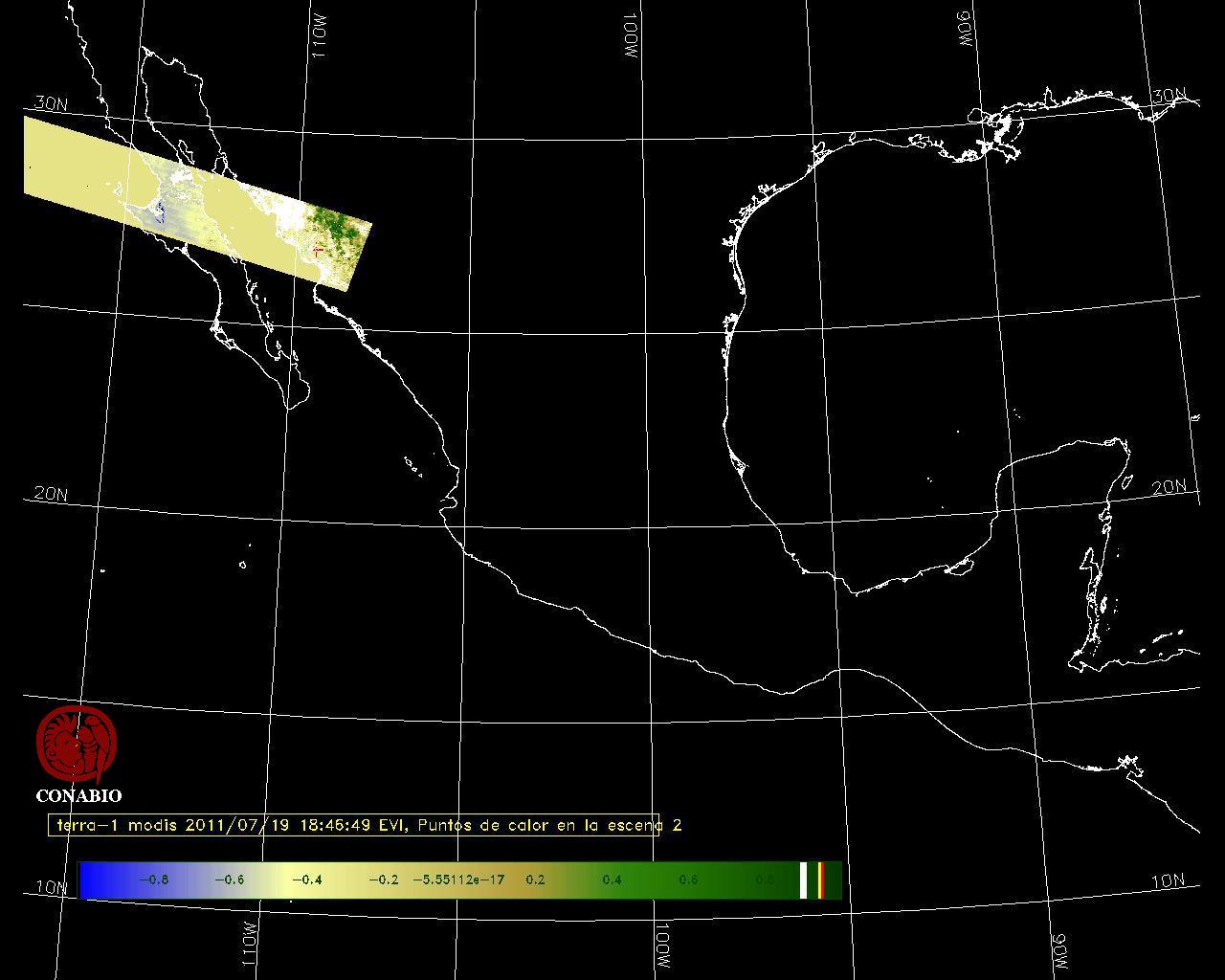The image size is (1225, 980).
Task: Click the 20N label on the right edge
Action: click(1169, 487)
